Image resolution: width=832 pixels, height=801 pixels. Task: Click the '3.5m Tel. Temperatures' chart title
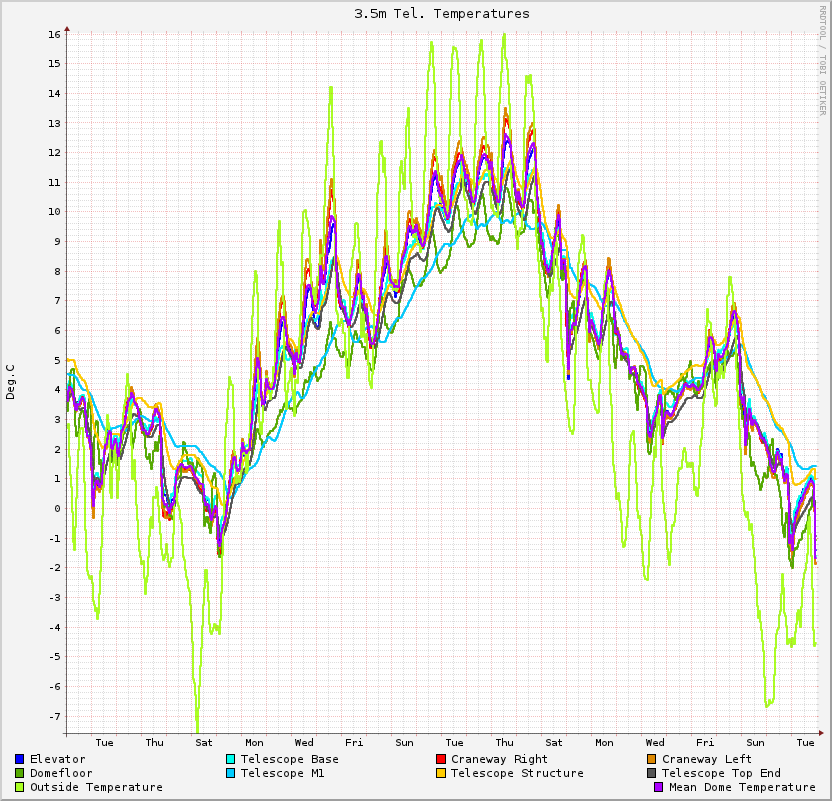tap(442, 14)
